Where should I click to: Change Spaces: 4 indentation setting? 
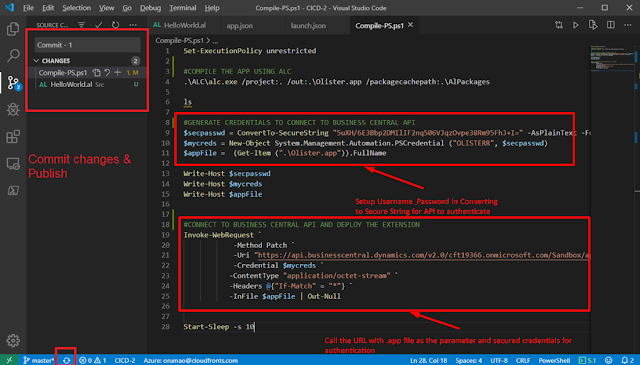469,360
